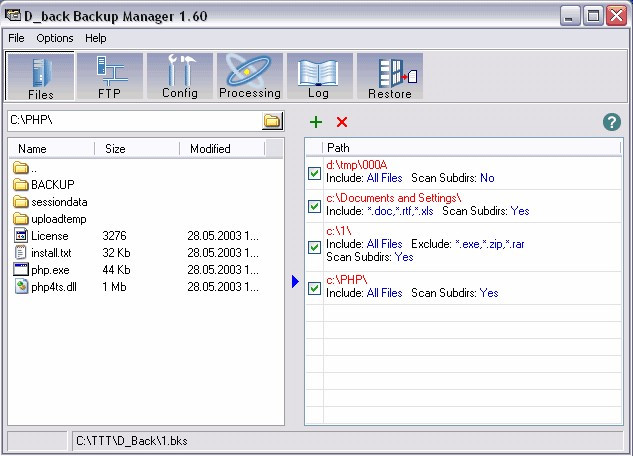Open the Files section in toolbar
Viewport: 633px width, 456px height.
[x=40, y=76]
